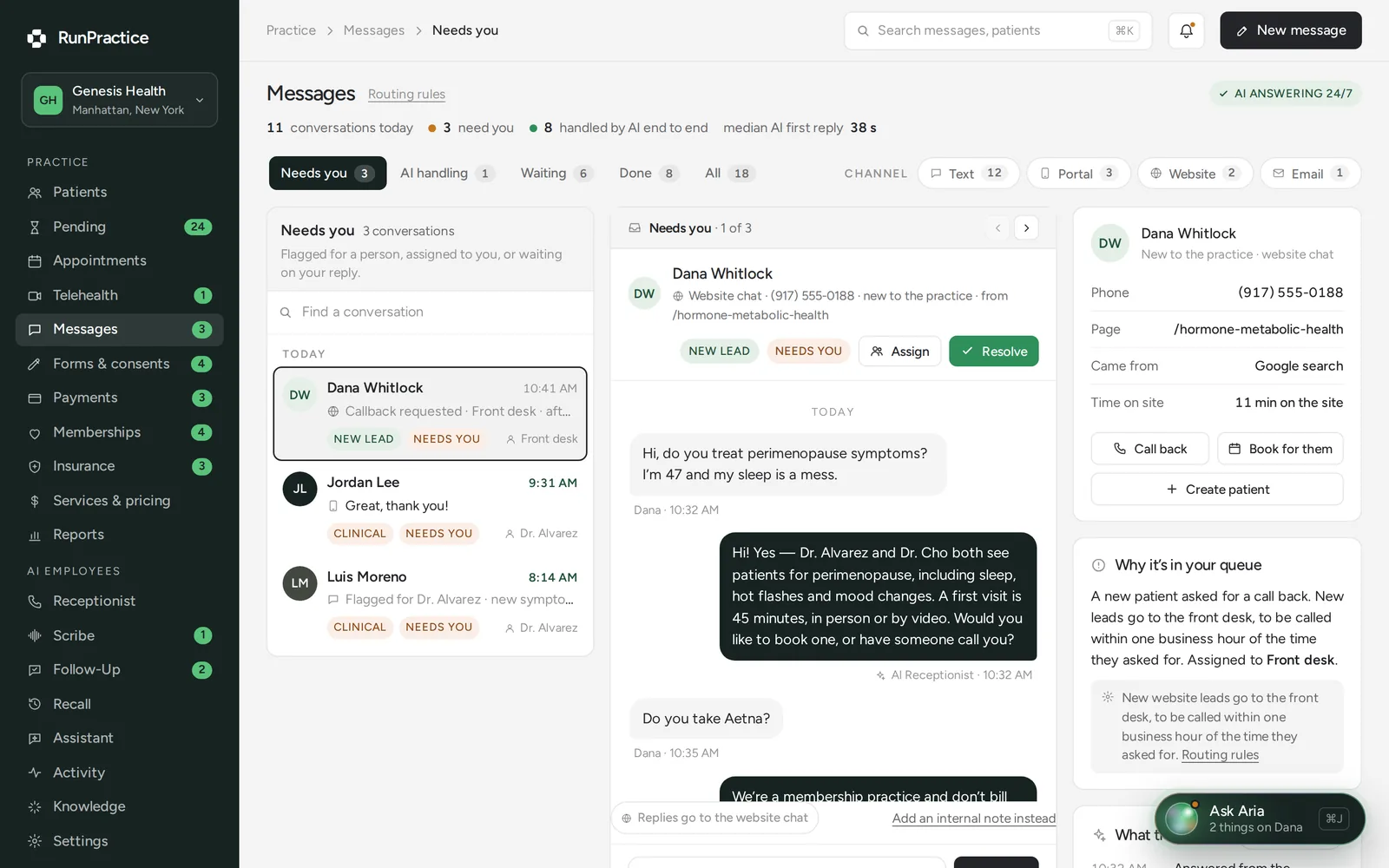Open Routing rules link beside Messages heading
Screen dimensions: 1389x868
coord(406,95)
